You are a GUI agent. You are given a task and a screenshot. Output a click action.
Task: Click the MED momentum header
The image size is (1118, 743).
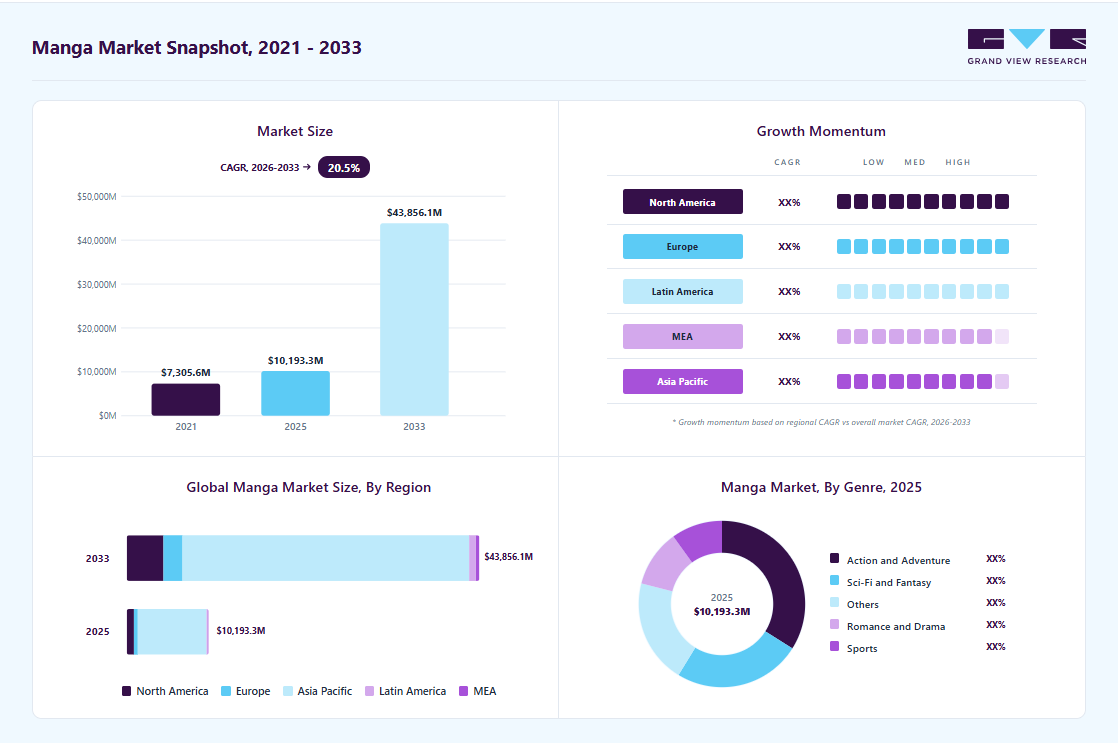(x=915, y=163)
